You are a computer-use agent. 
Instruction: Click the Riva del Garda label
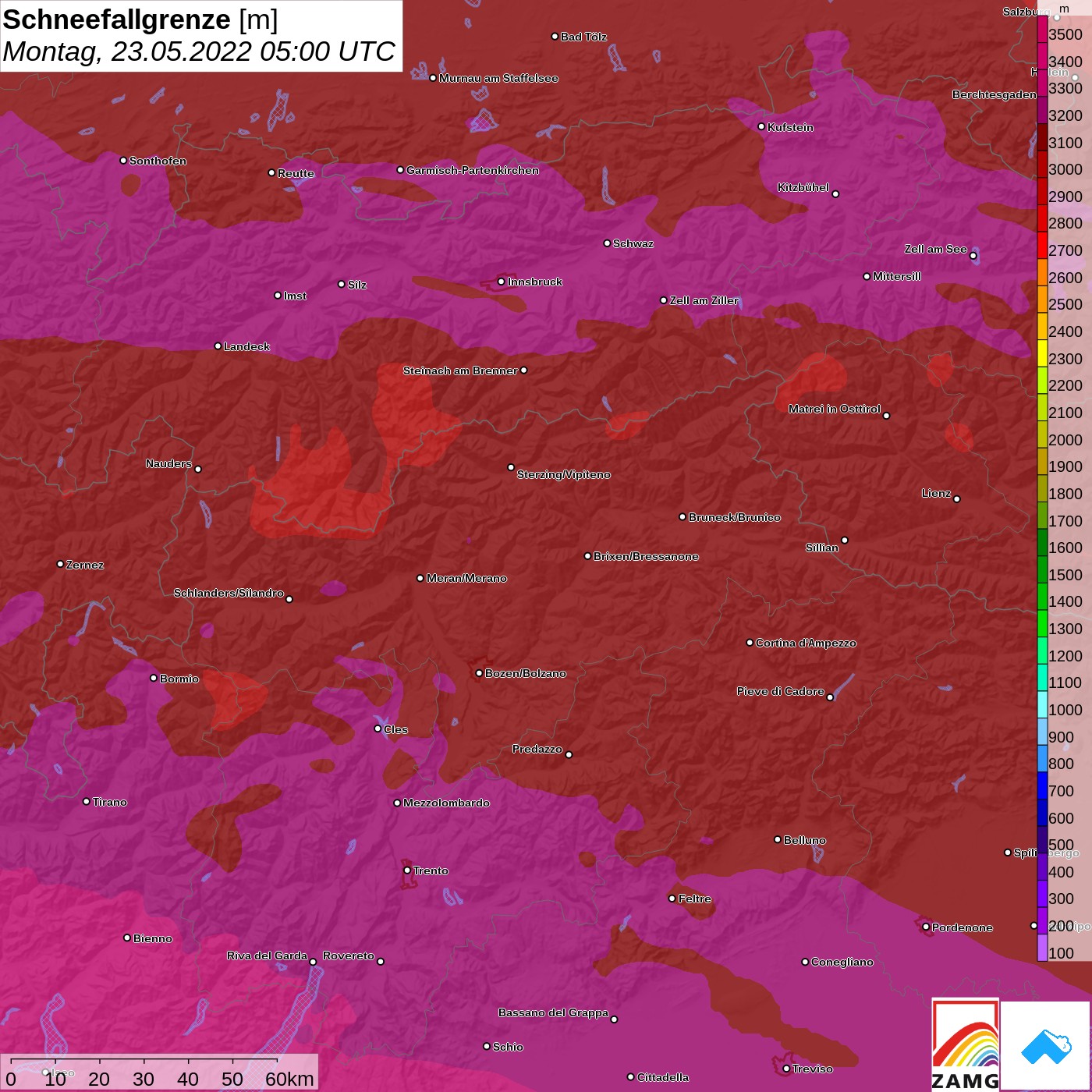267,955
